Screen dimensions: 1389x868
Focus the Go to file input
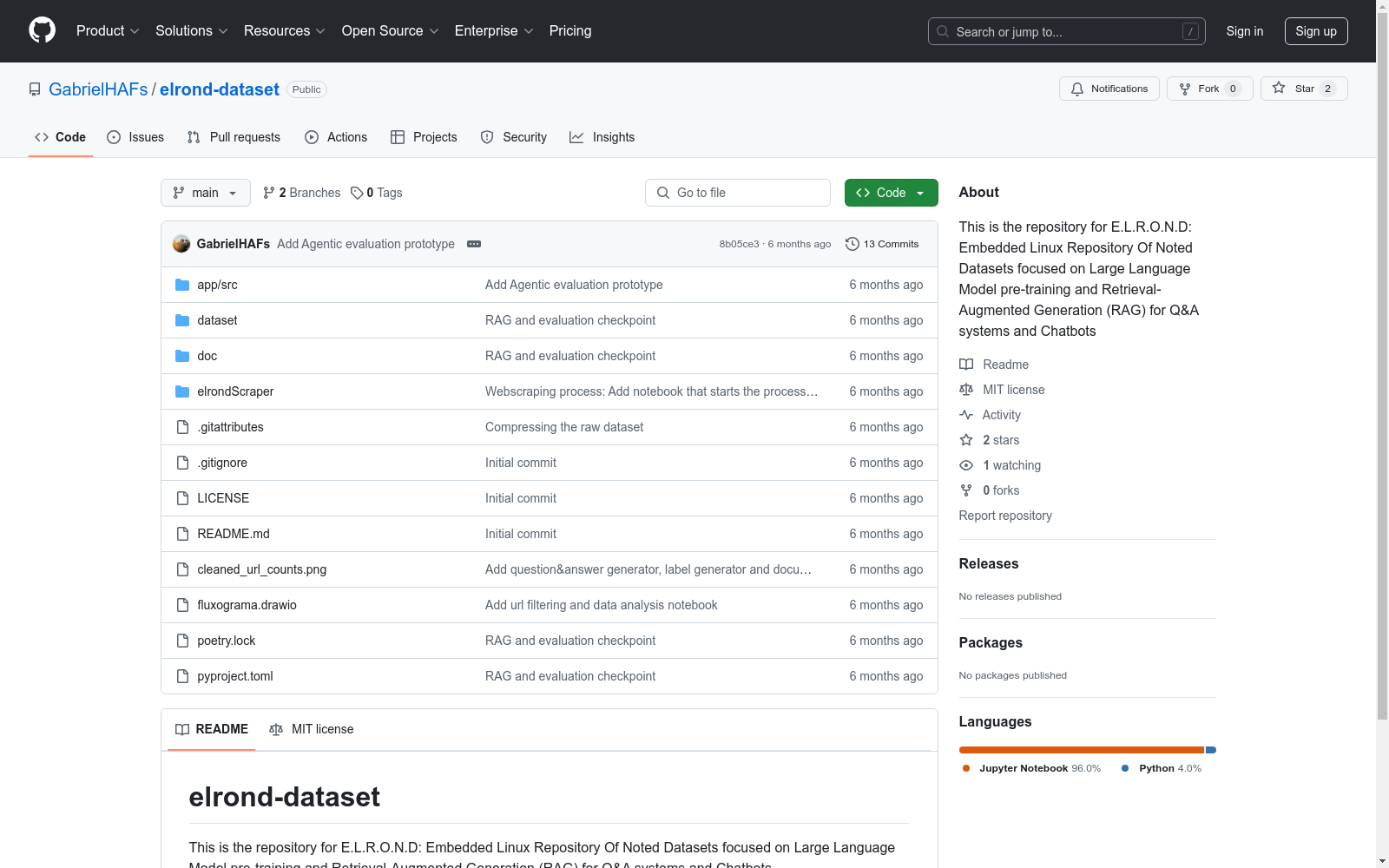click(x=738, y=193)
